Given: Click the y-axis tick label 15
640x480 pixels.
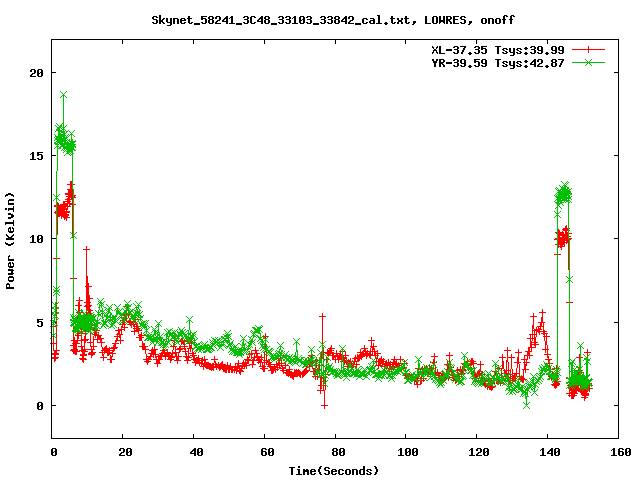Looking at the screenshot, I should pos(36,156).
